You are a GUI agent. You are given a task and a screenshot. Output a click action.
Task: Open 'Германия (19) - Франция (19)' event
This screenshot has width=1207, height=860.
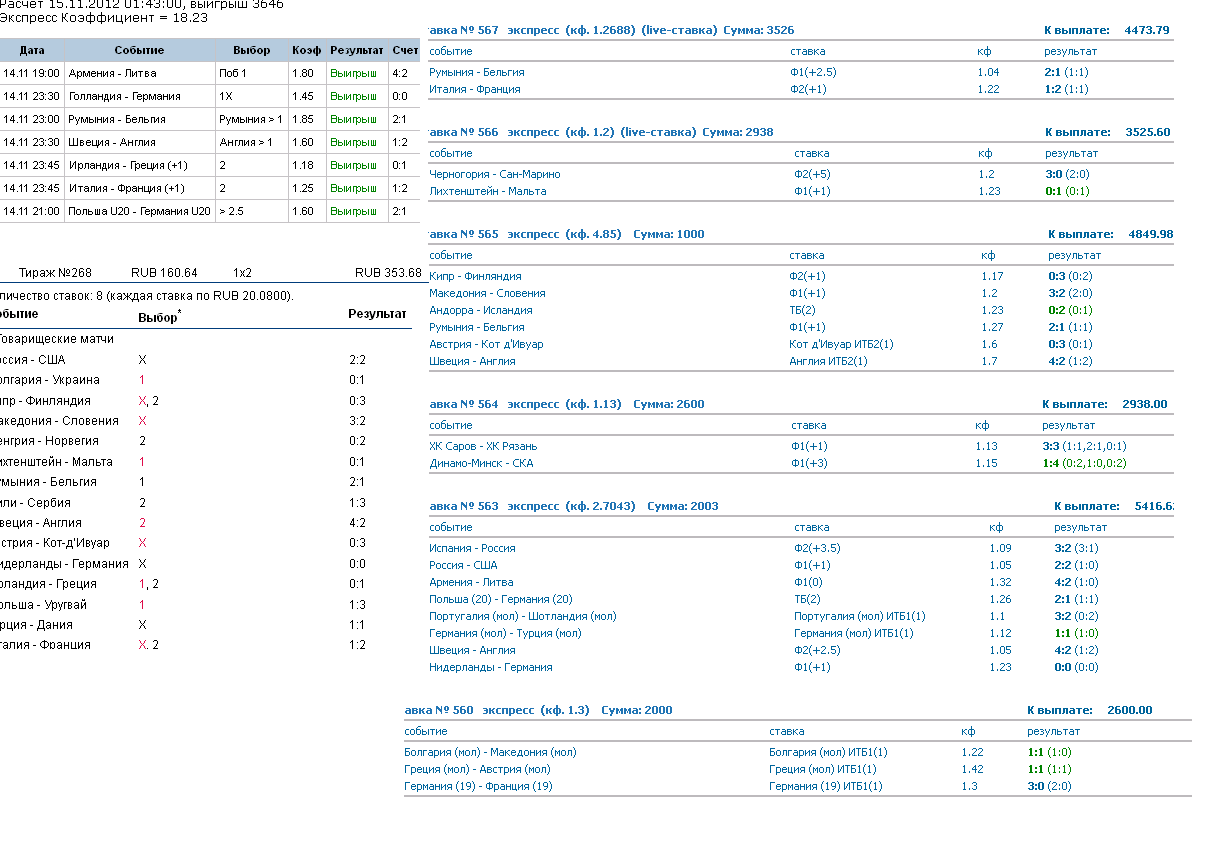[478, 786]
